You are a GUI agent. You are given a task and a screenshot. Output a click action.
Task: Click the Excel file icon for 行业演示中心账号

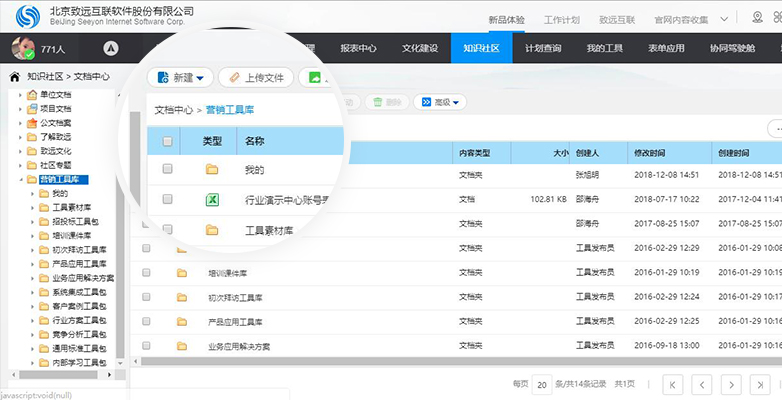pos(212,200)
